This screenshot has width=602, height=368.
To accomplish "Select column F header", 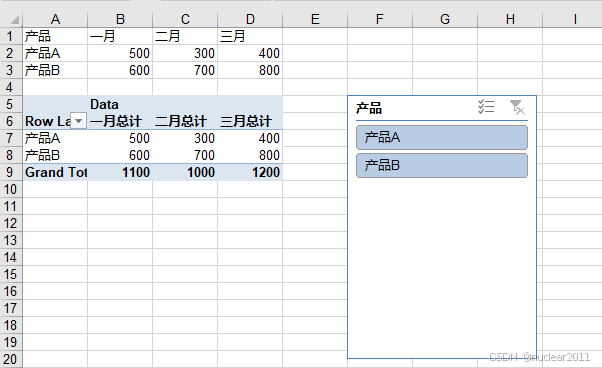I will (380, 19).
